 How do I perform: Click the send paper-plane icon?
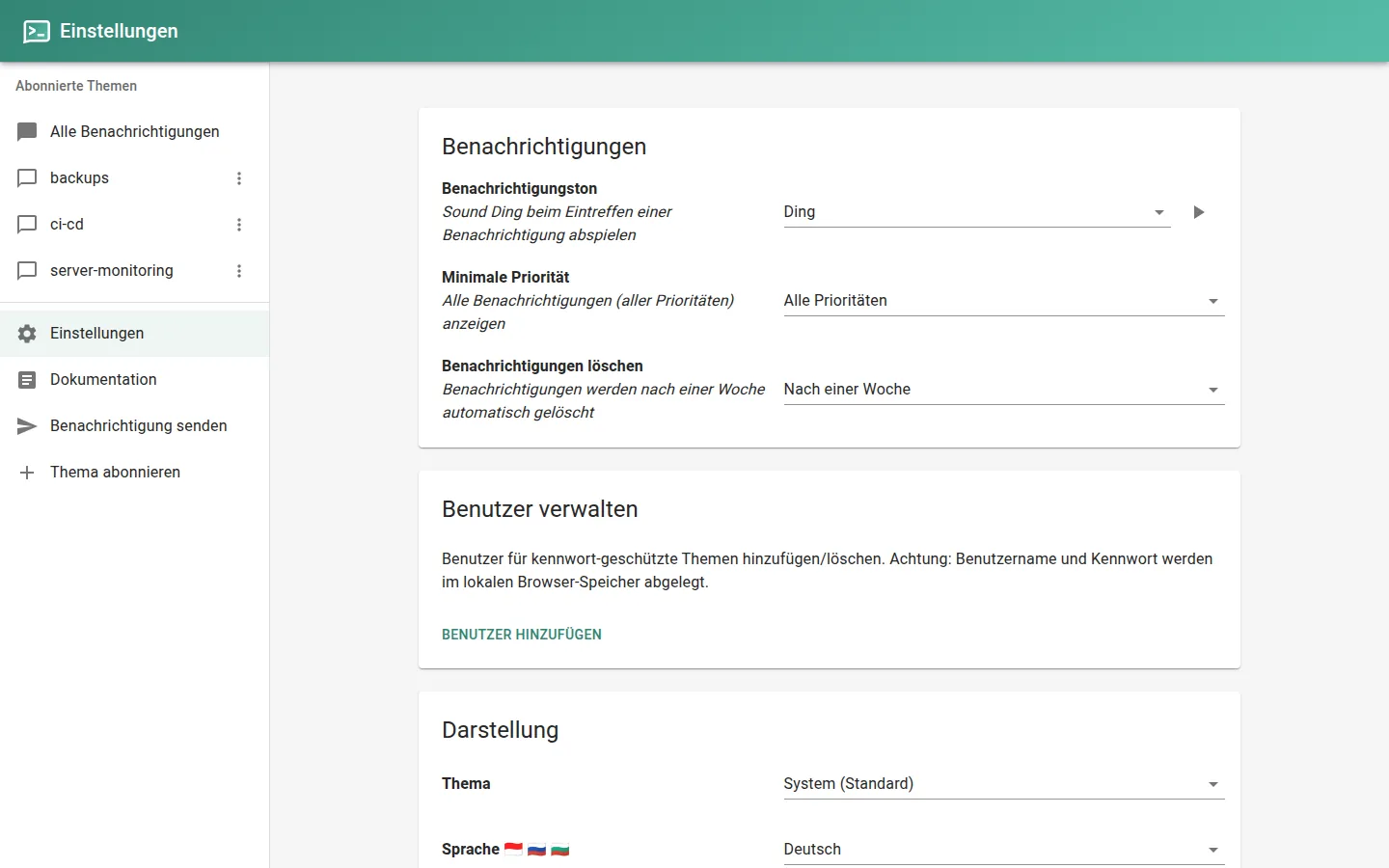[x=27, y=425]
